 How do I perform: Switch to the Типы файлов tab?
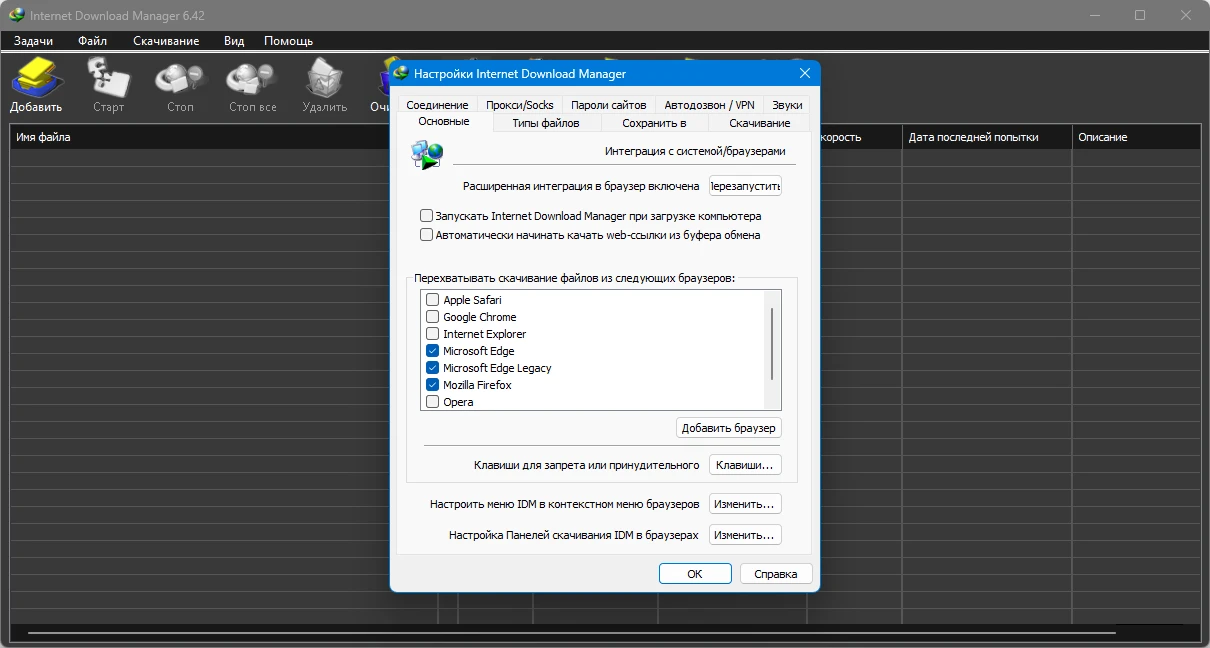(545, 123)
